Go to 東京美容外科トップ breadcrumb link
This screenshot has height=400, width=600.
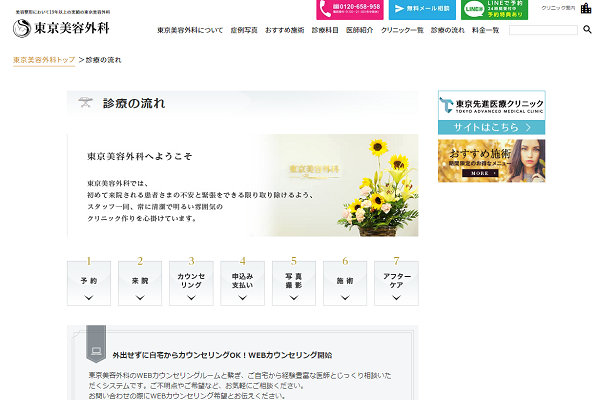click(x=44, y=60)
